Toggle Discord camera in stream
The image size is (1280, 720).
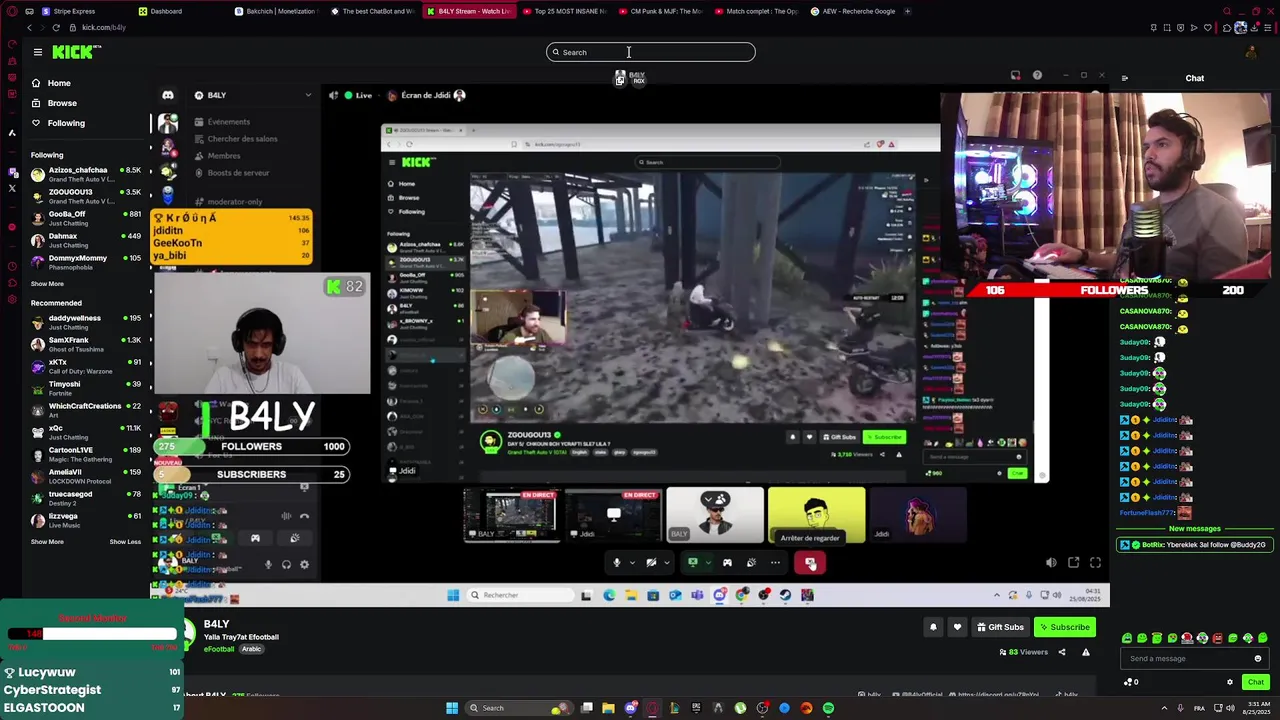coord(651,562)
